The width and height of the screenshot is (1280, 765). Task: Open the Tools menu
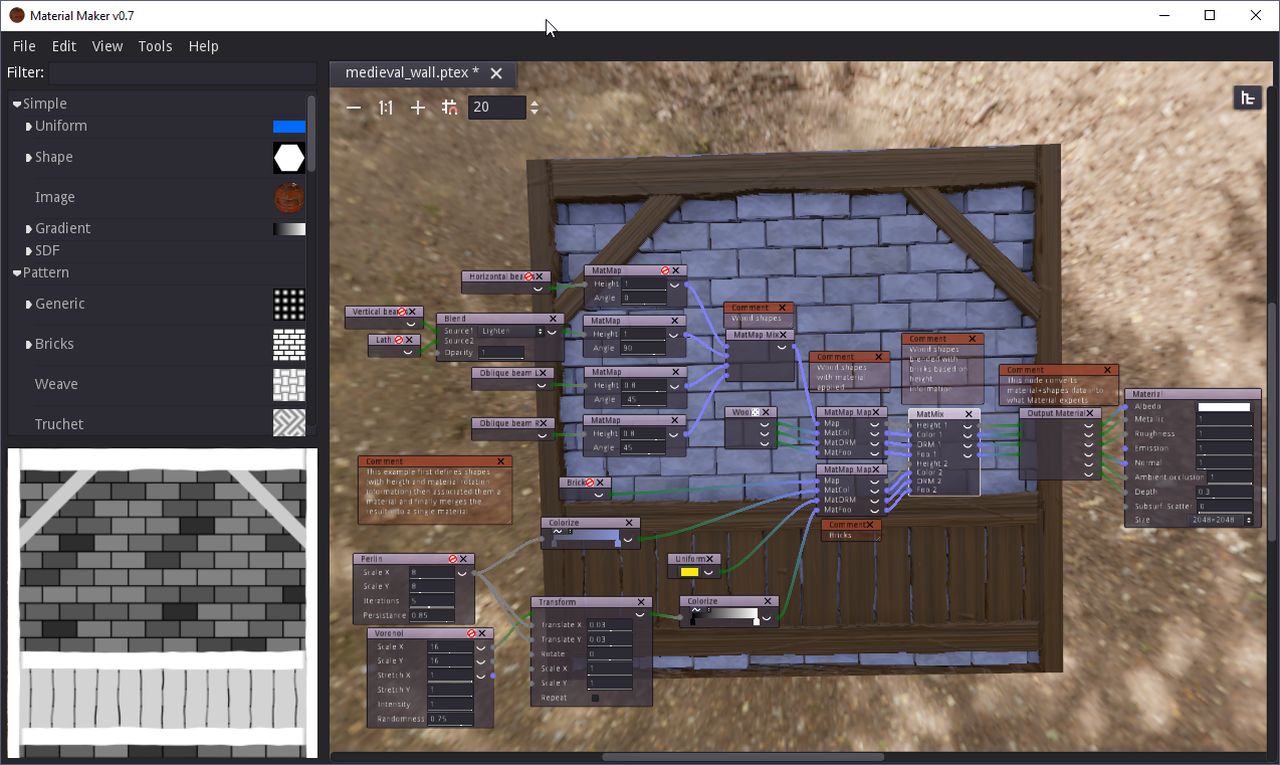[x=155, y=46]
